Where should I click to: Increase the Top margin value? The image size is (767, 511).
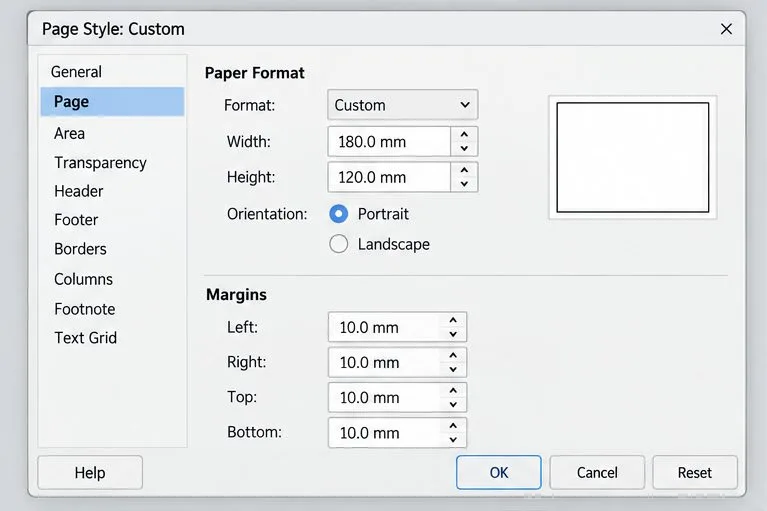pyautogui.click(x=453, y=391)
